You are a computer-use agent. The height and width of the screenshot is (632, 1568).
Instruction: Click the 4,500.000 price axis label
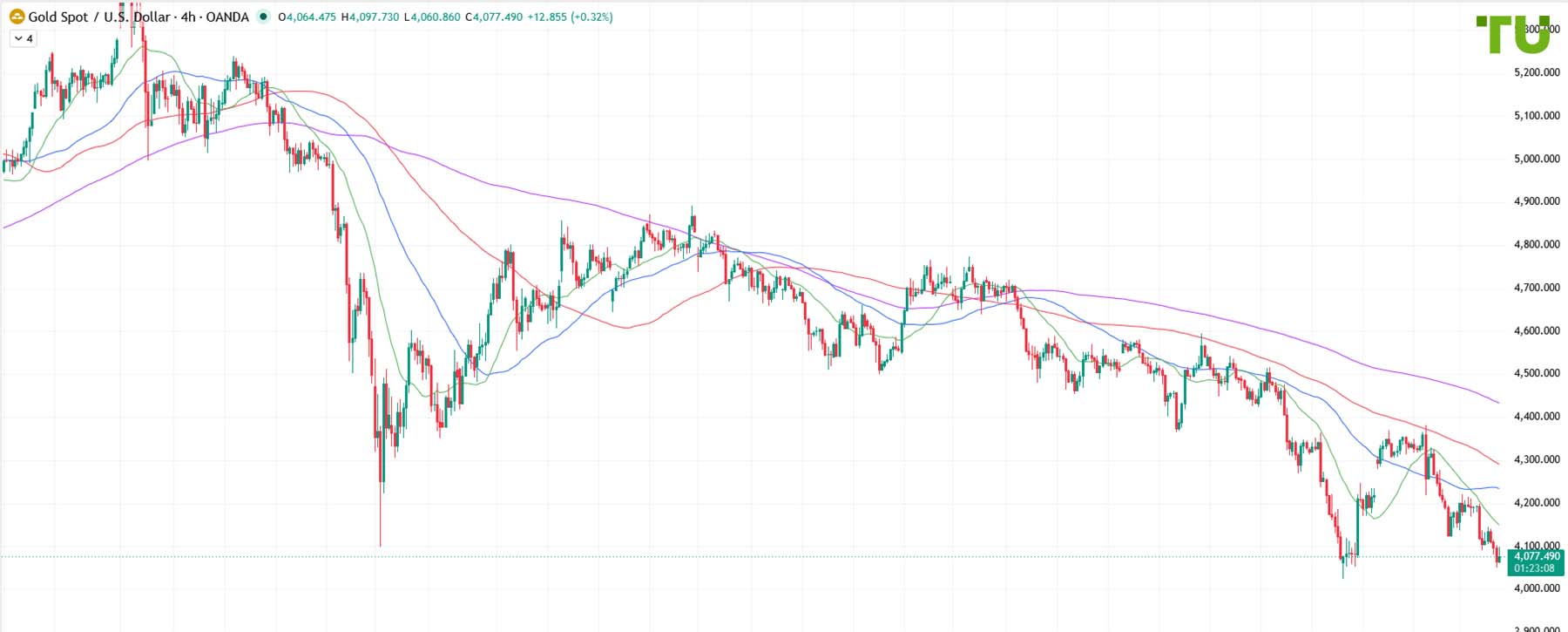[1537, 373]
